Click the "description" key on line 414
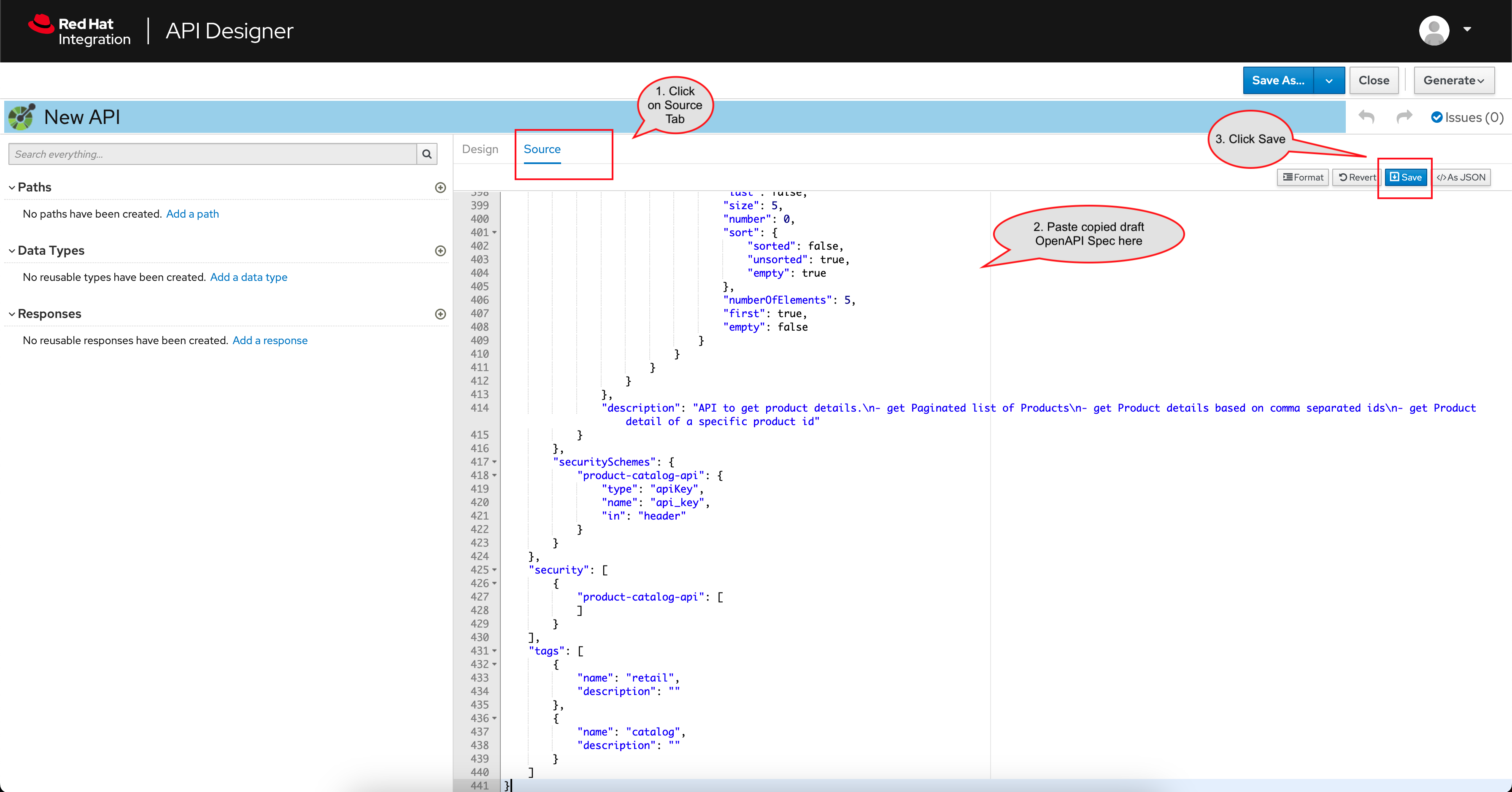Image resolution: width=1512 pixels, height=792 pixels. coord(640,408)
